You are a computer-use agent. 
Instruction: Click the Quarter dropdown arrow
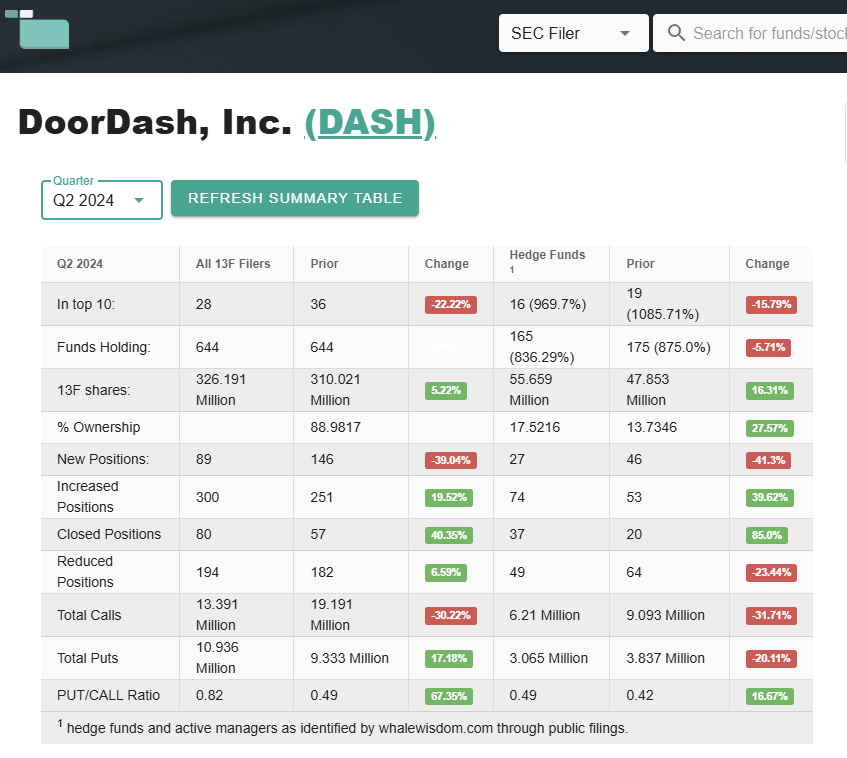tap(139, 200)
